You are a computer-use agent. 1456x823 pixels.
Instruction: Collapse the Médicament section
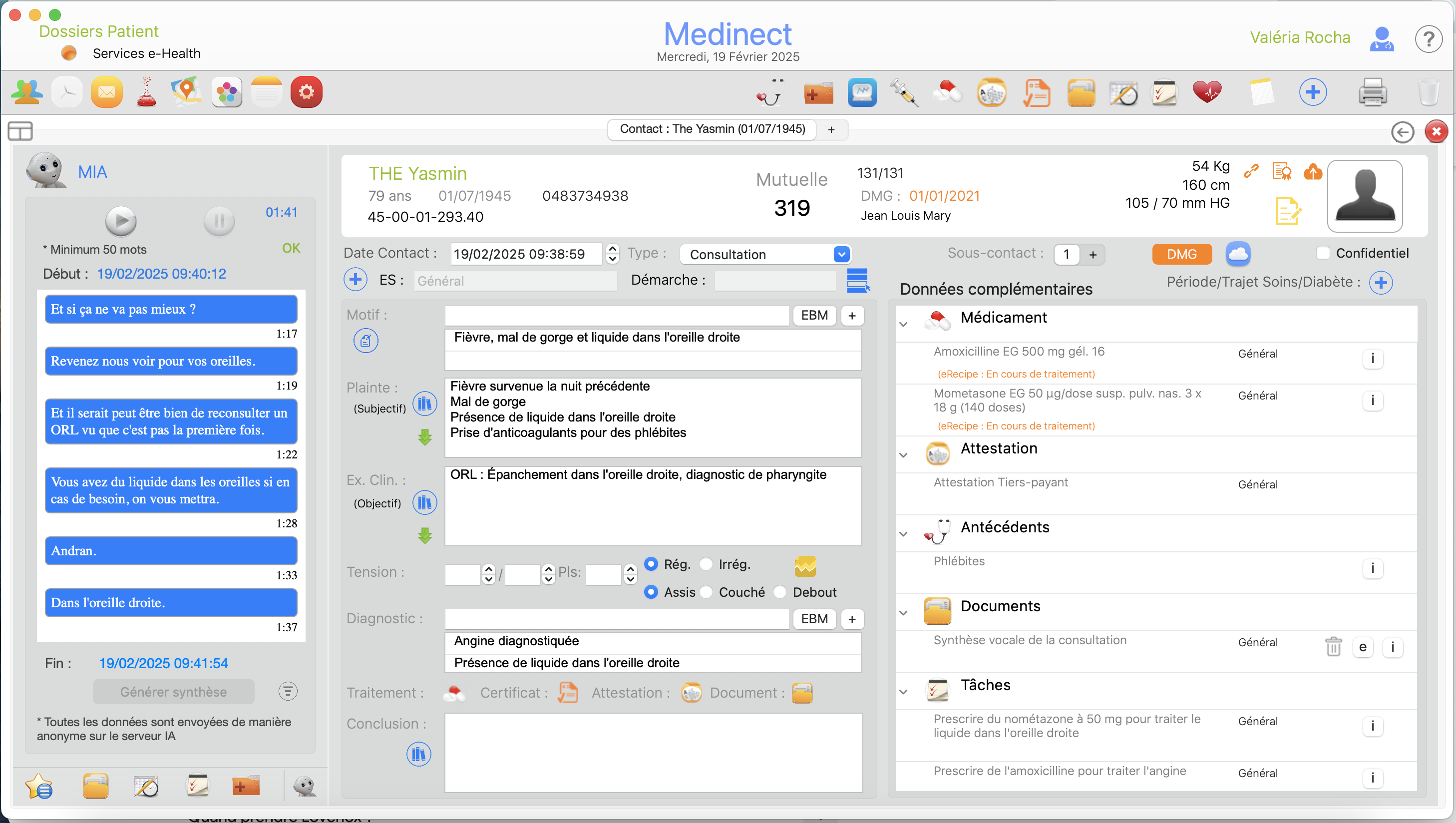[903, 325]
